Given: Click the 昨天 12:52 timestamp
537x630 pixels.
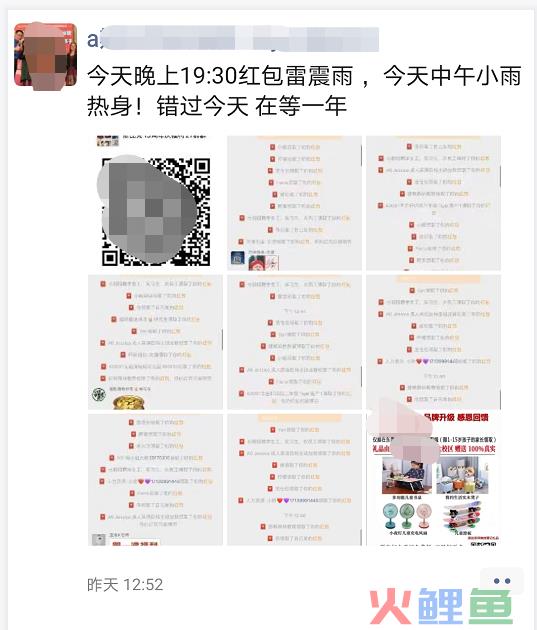Looking at the screenshot, I should 125,585.
